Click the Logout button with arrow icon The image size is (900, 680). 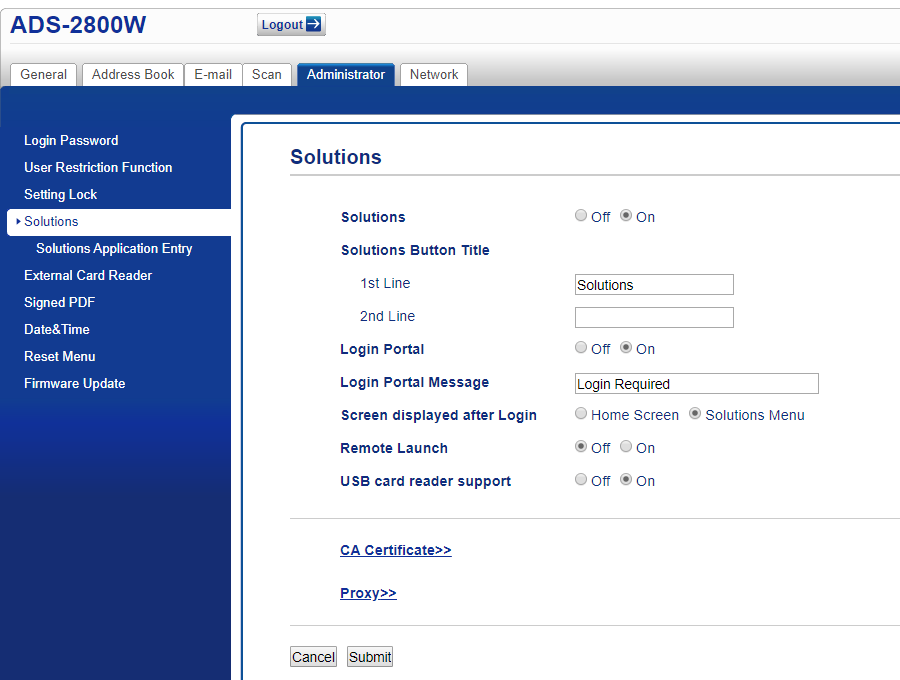tap(291, 24)
